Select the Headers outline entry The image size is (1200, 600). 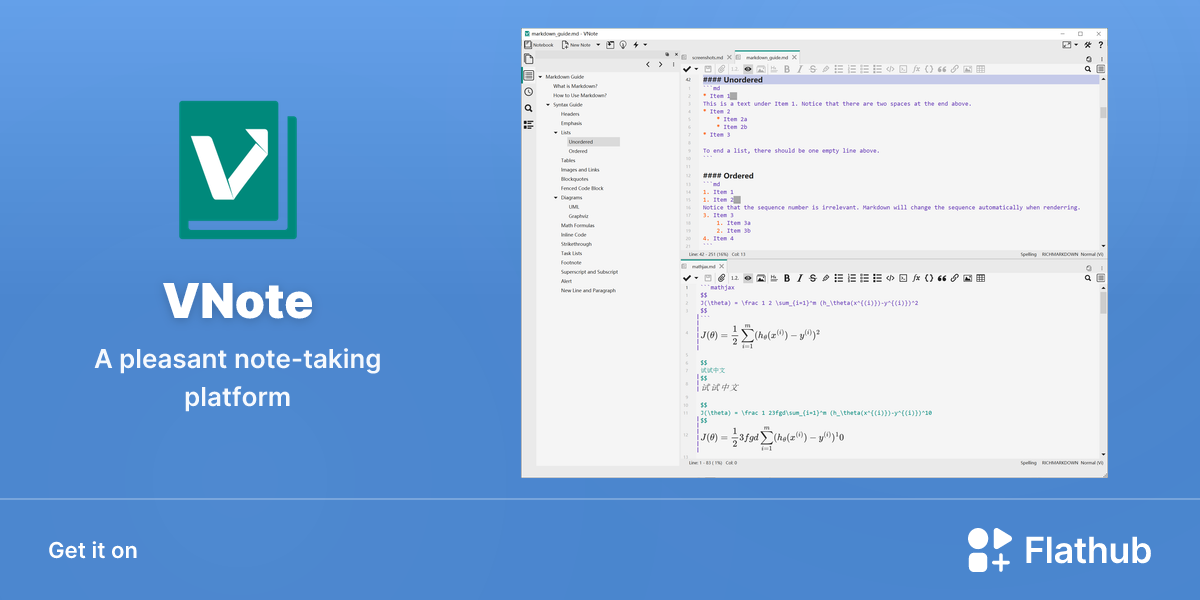coord(570,114)
